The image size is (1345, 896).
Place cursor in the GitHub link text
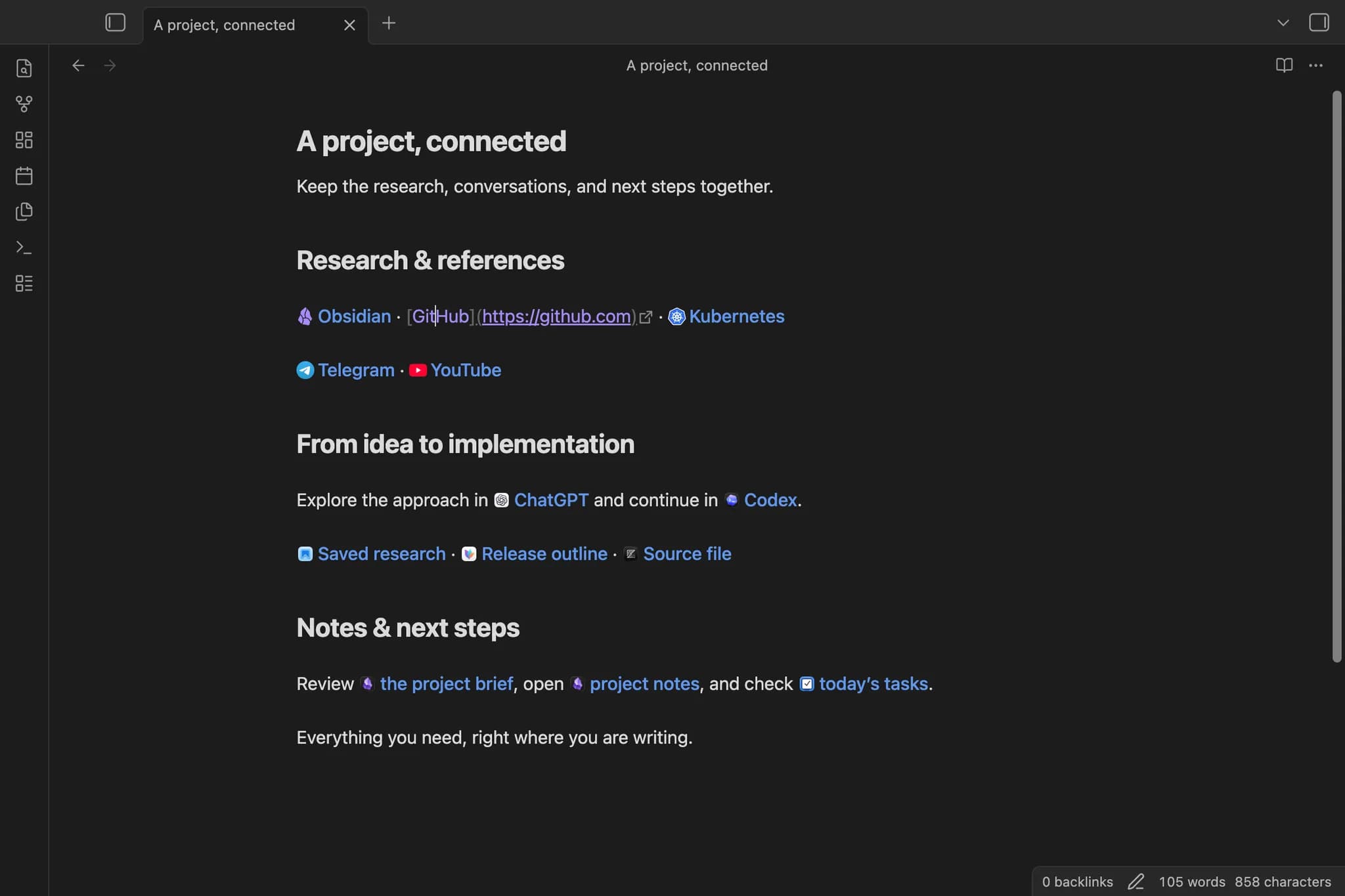(440, 316)
